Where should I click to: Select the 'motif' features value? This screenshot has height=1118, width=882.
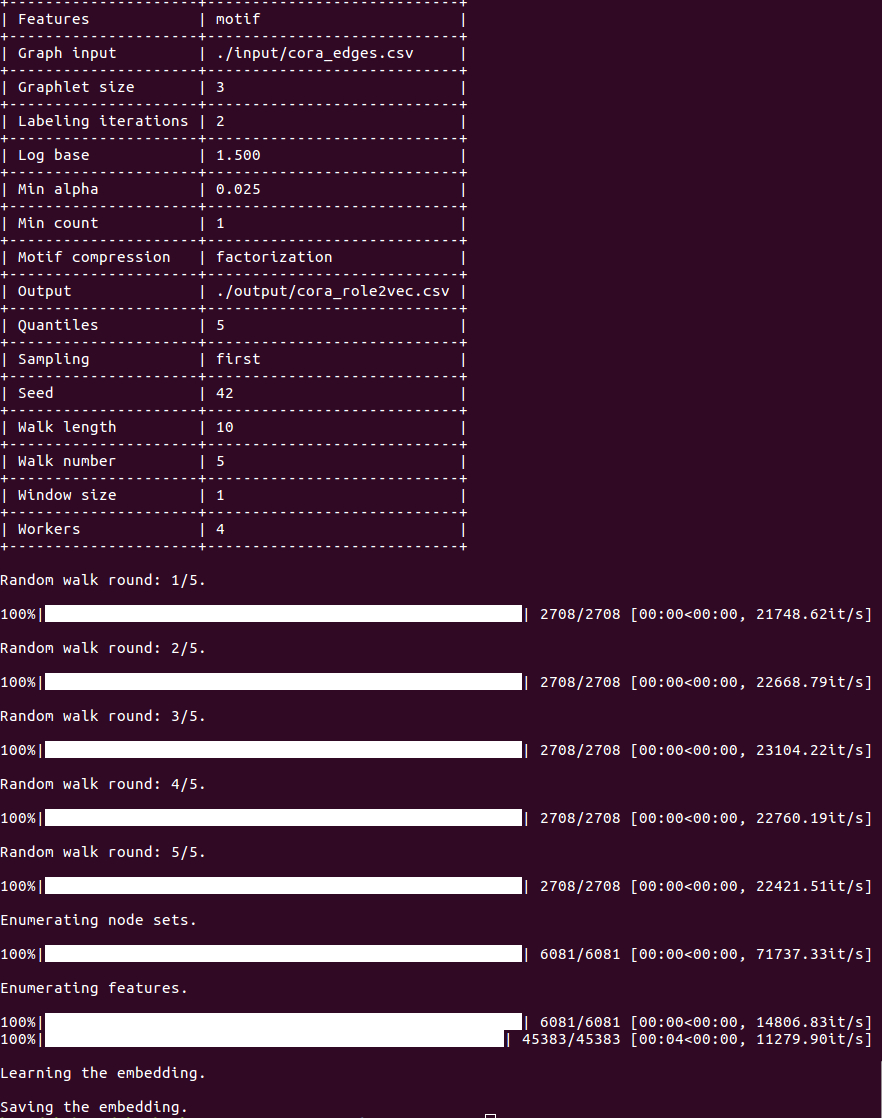pyautogui.click(x=238, y=19)
